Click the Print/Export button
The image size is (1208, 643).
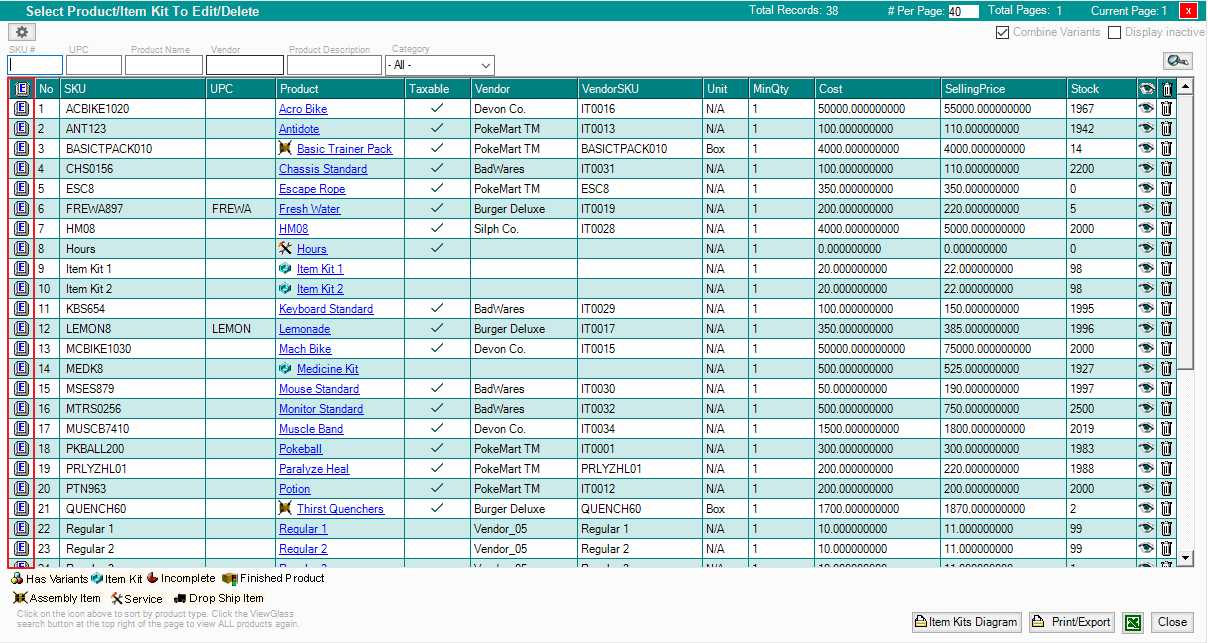(x=1072, y=622)
